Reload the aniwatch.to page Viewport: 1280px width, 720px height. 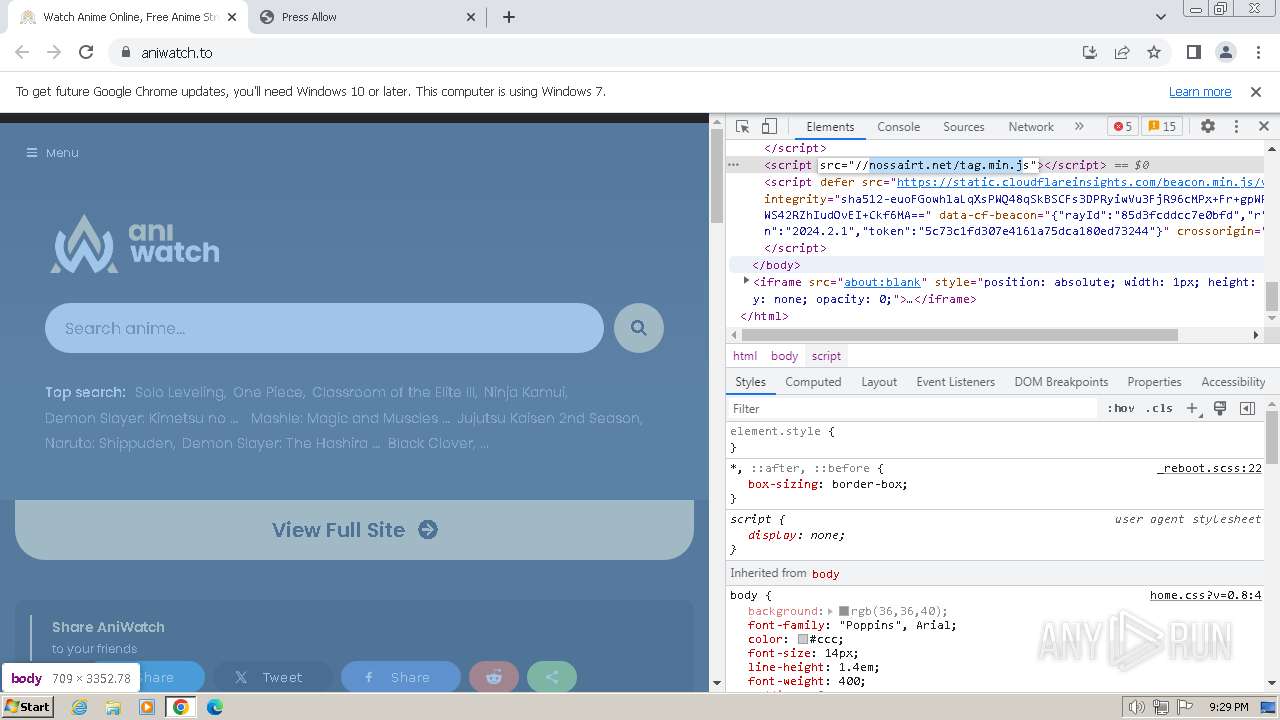pyautogui.click(x=86, y=53)
